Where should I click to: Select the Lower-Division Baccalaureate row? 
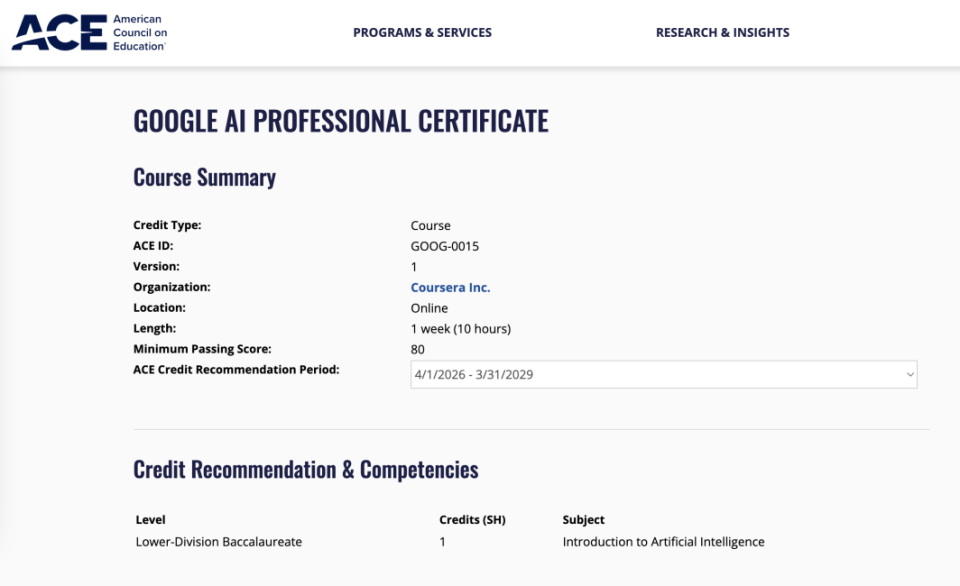point(450,542)
